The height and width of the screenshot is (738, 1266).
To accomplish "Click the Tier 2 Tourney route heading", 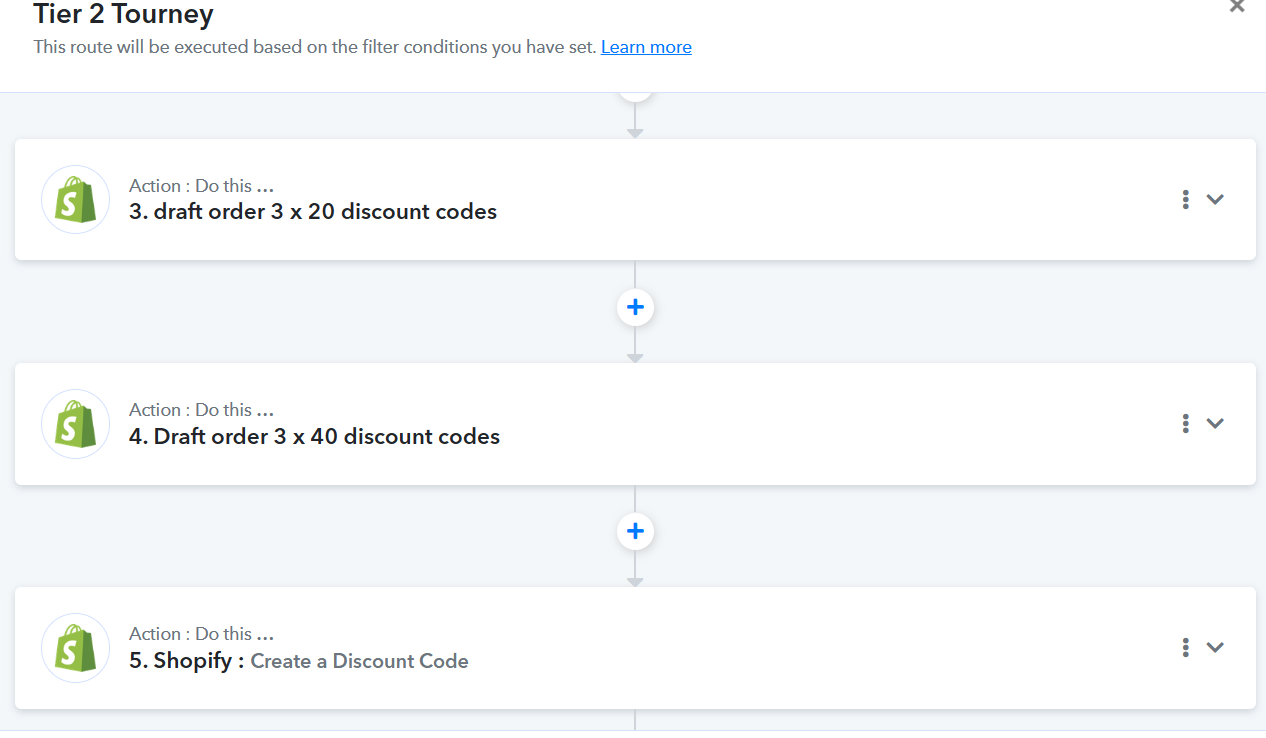I will tap(123, 14).
